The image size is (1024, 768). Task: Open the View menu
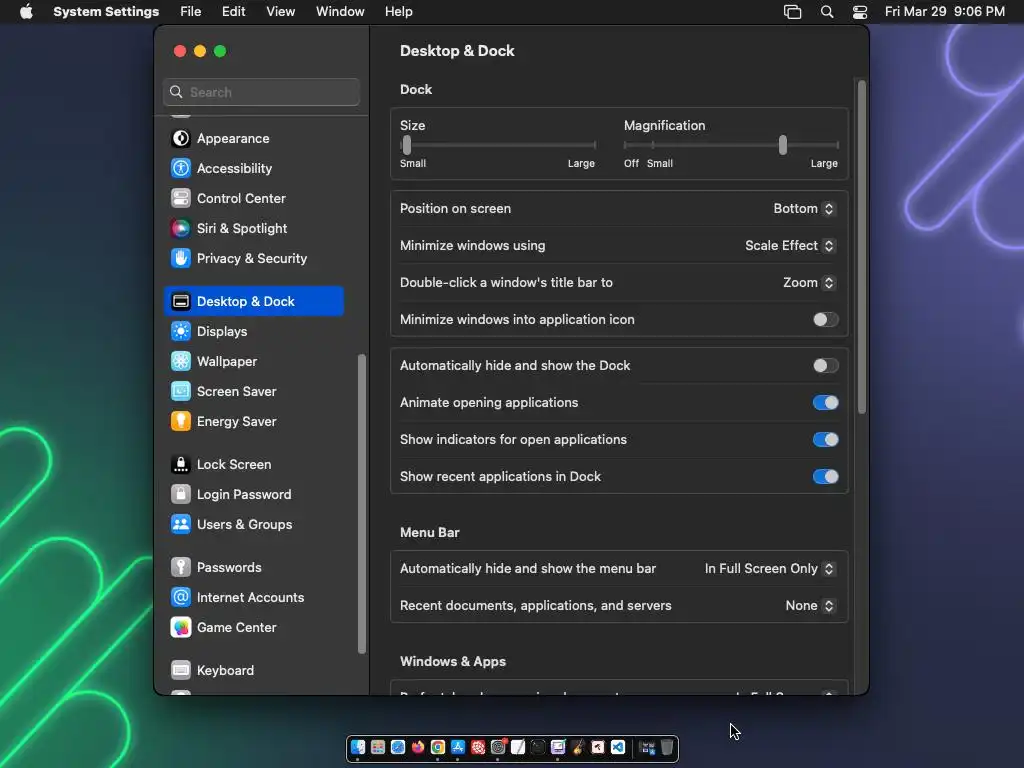[x=281, y=12]
